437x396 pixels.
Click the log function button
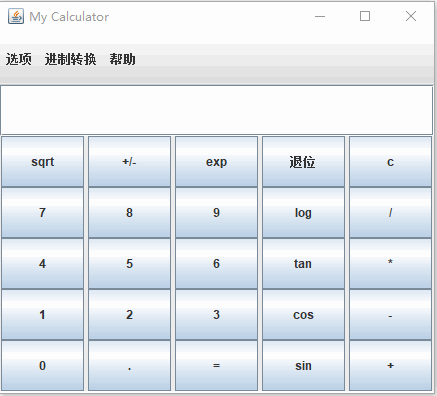click(x=303, y=213)
